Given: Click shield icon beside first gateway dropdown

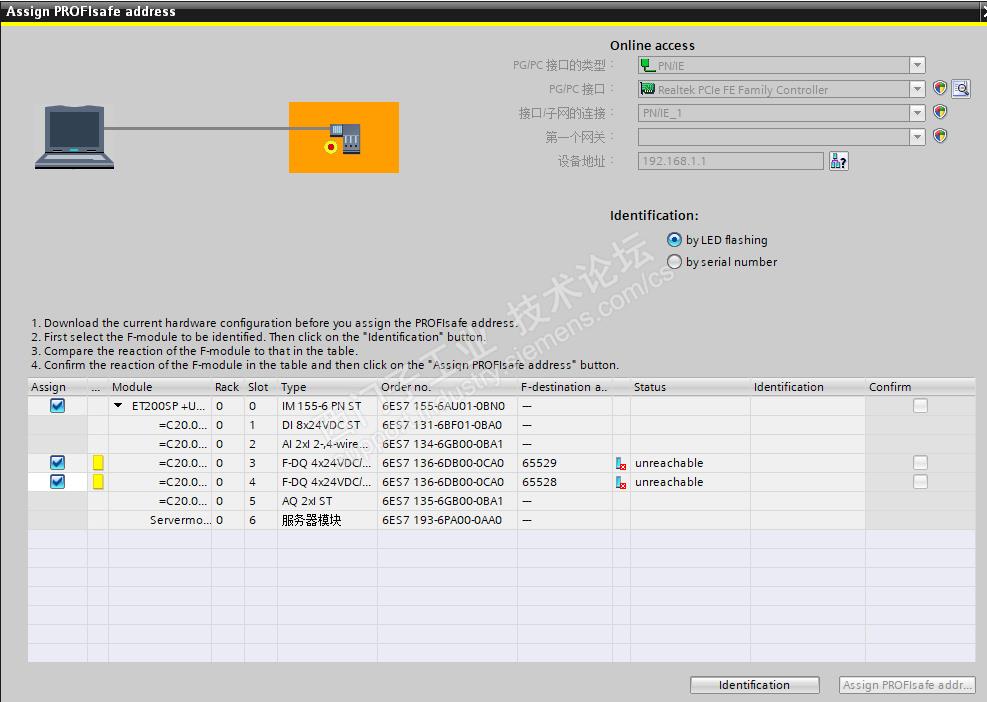Looking at the screenshot, I should pos(940,136).
